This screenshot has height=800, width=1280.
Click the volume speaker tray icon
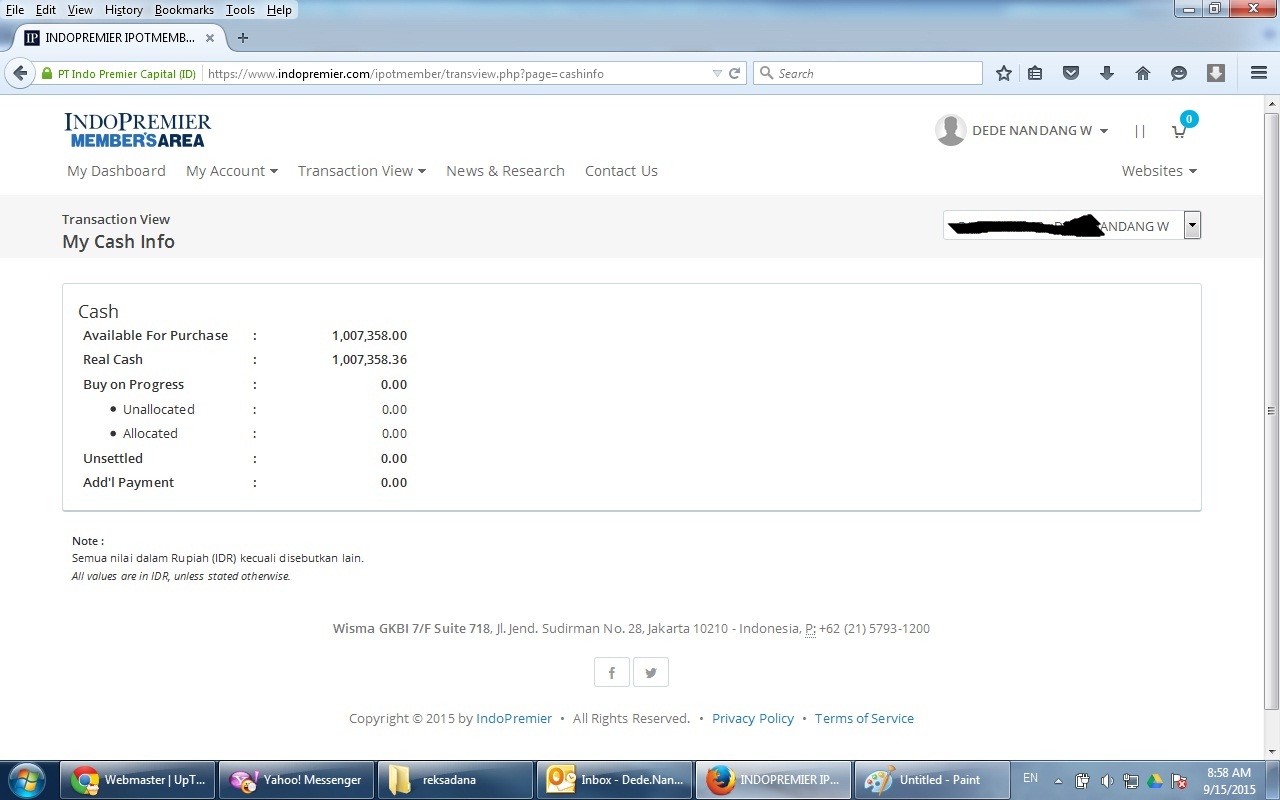click(x=1107, y=781)
